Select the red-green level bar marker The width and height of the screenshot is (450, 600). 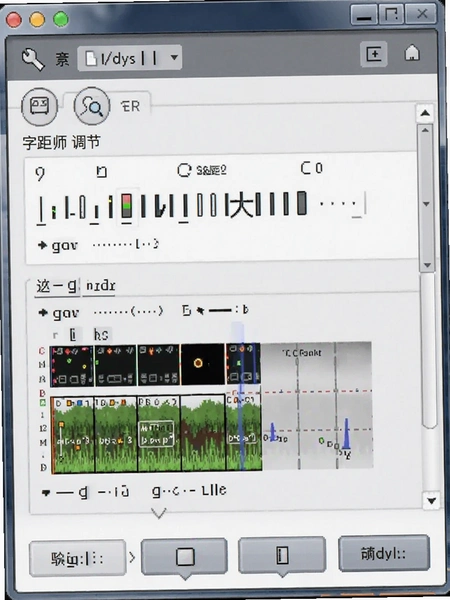[x=127, y=206]
